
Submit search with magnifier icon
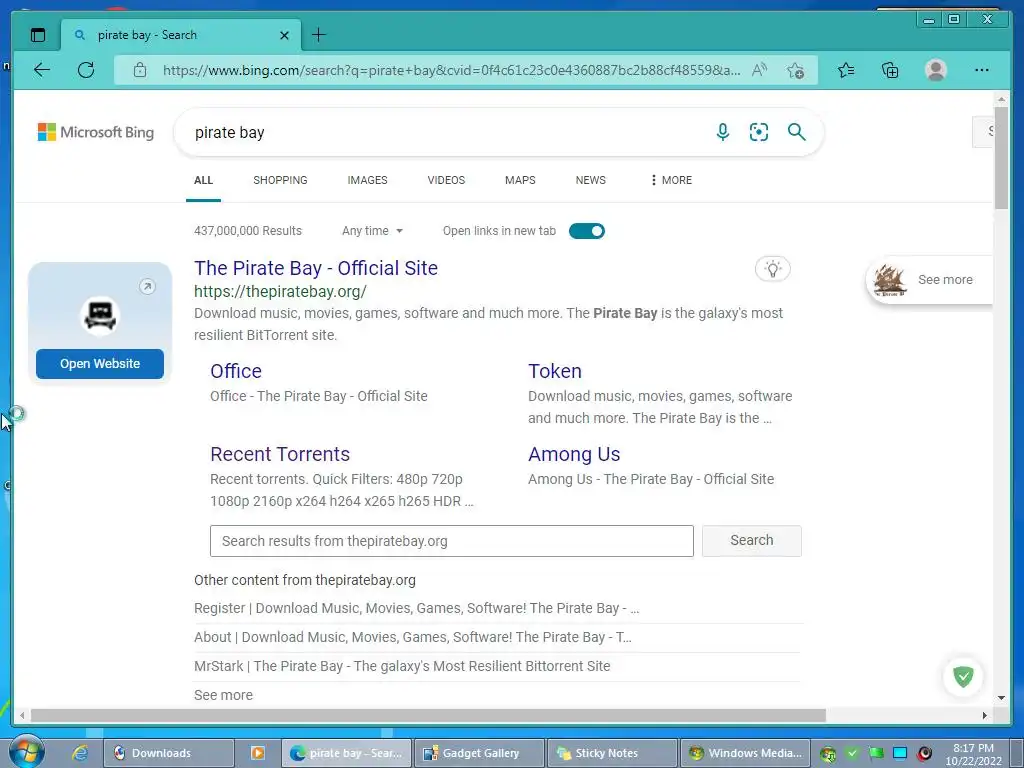tap(797, 132)
